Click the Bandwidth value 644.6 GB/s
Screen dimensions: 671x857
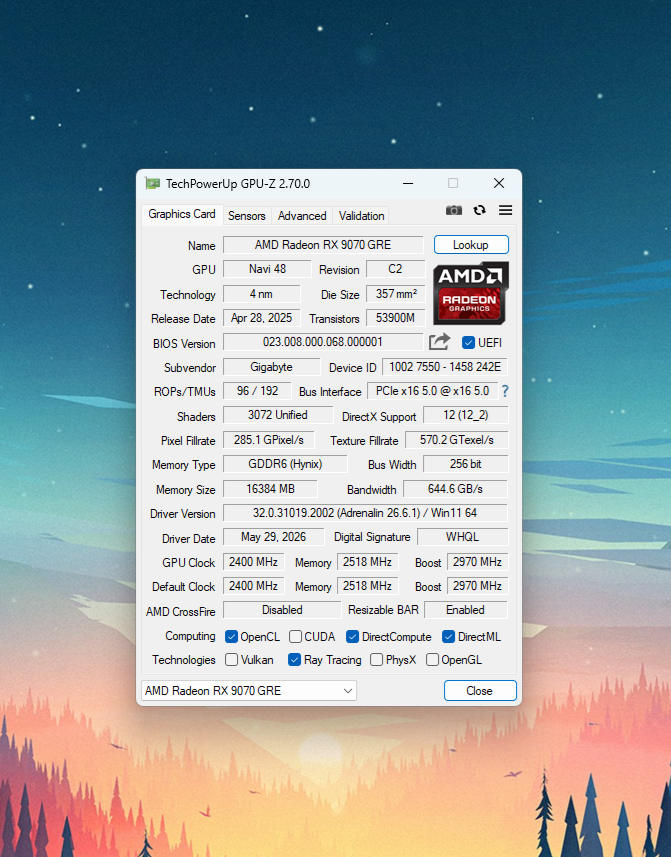tap(455, 489)
